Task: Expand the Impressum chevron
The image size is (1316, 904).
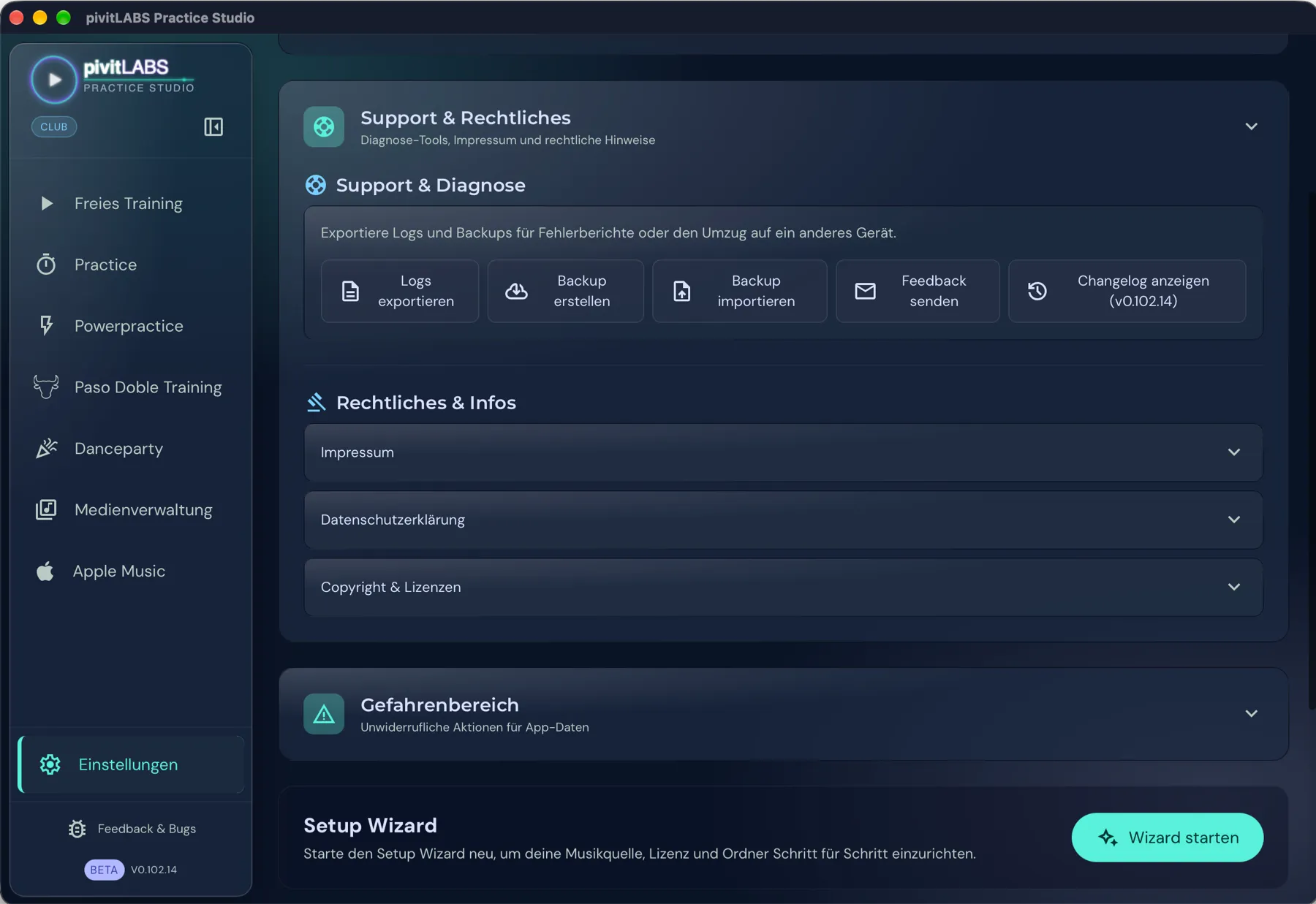Action: pyautogui.click(x=1234, y=452)
